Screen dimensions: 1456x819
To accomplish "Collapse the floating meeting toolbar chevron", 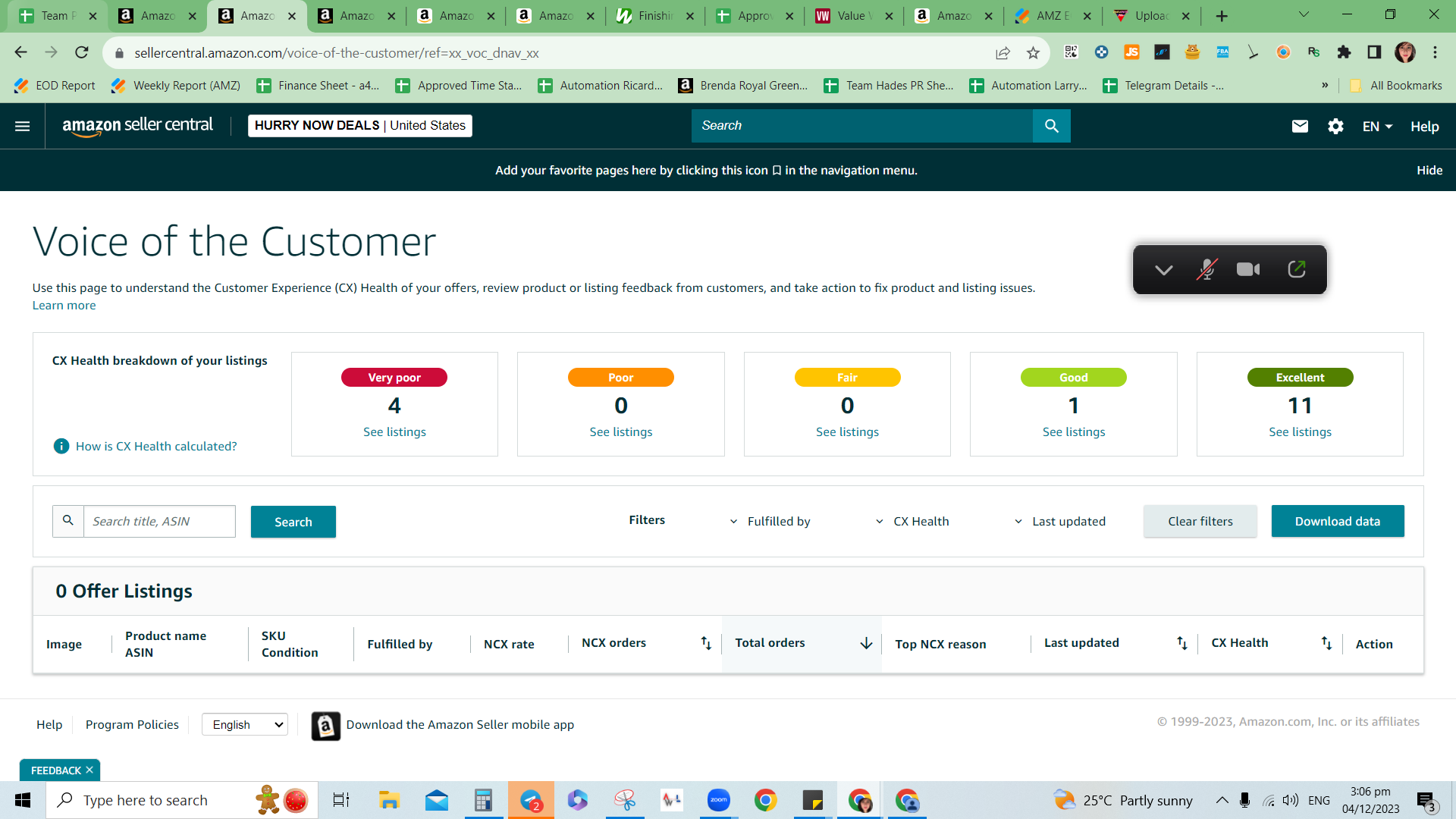I will pyautogui.click(x=1163, y=270).
